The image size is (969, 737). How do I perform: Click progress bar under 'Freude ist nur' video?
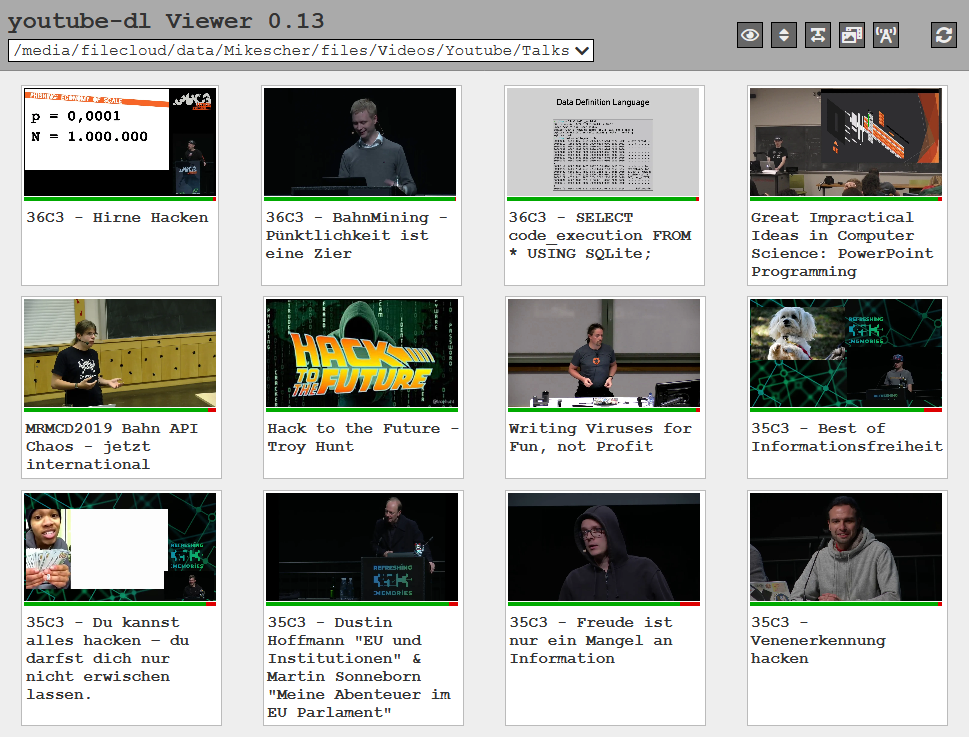pyautogui.click(x=603, y=604)
